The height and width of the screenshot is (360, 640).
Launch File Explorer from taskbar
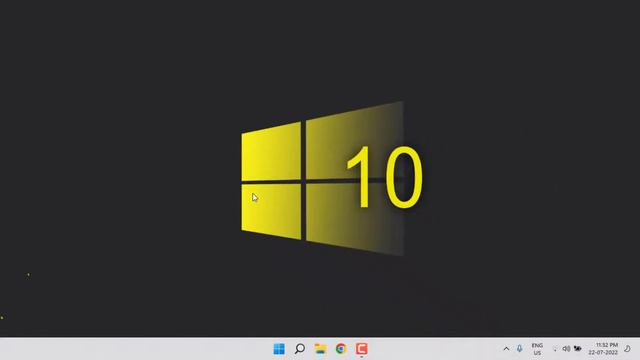click(320, 349)
